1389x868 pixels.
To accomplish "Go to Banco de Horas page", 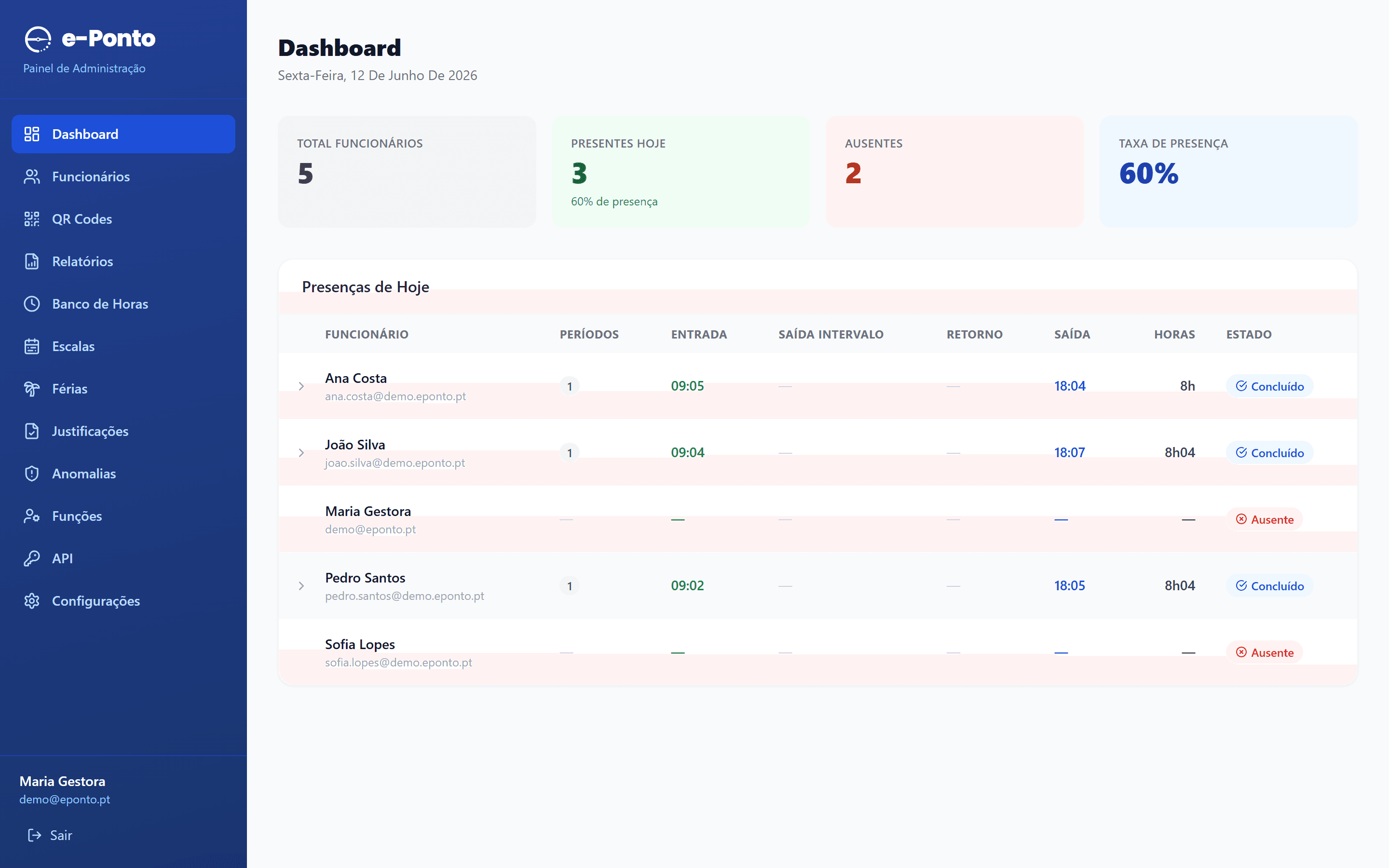I will [x=123, y=304].
